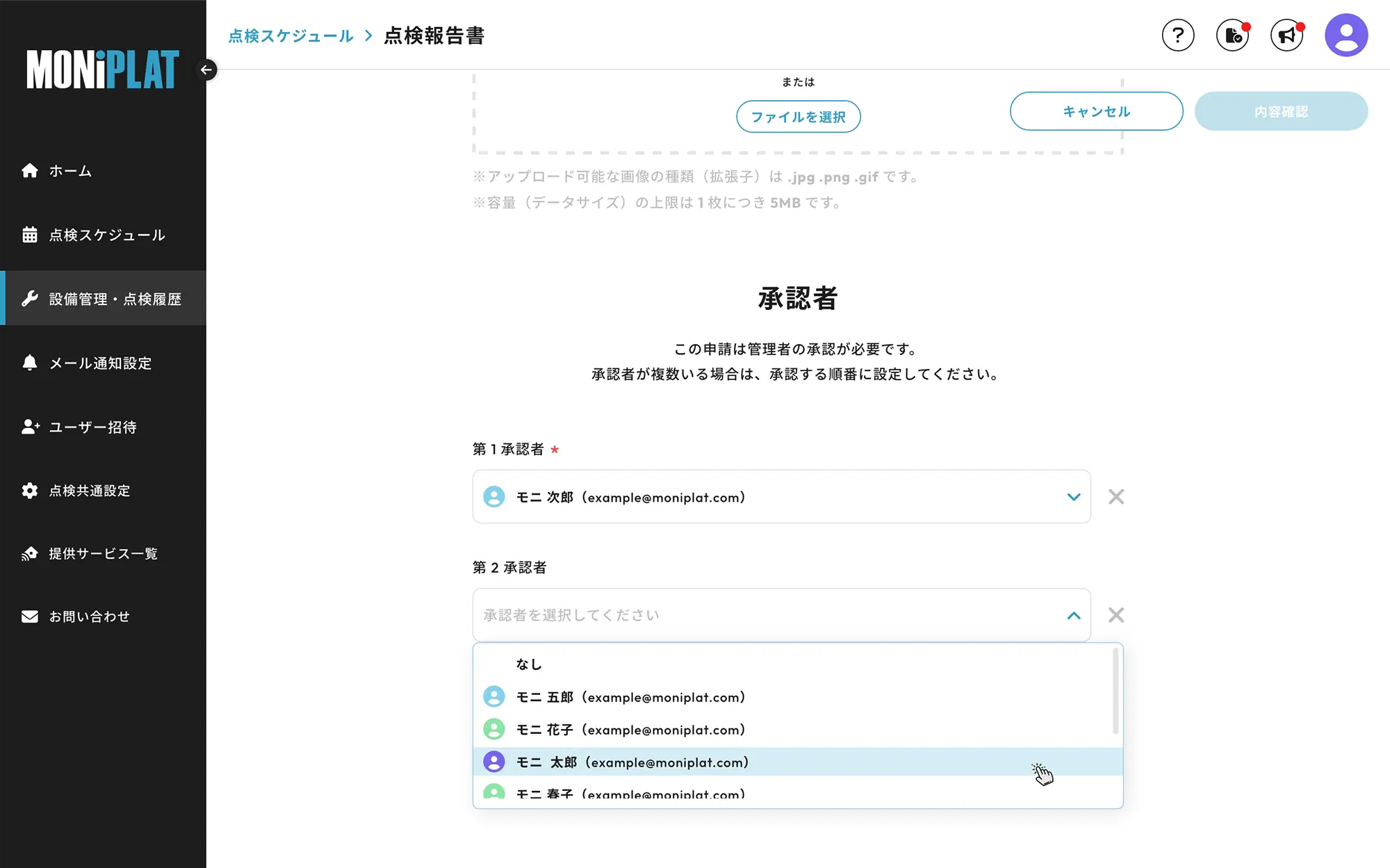Image resolution: width=1390 pixels, height=868 pixels.
Task: Click the note about the 5MB size limit
Action: pos(657,202)
